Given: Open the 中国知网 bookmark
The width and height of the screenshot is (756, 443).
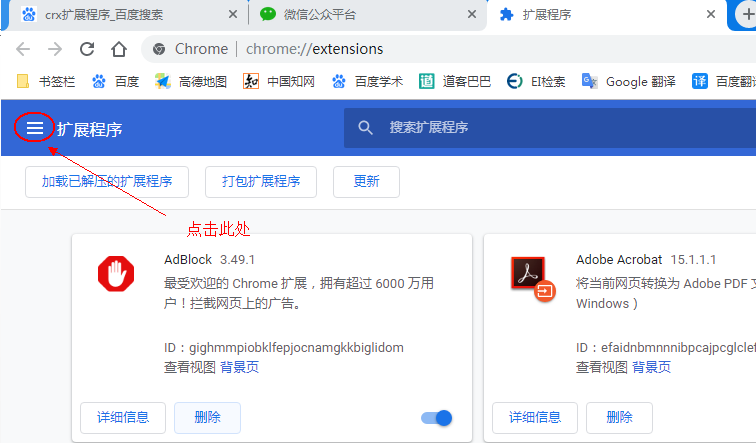Looking at the screenshot, I should point(279,81).
